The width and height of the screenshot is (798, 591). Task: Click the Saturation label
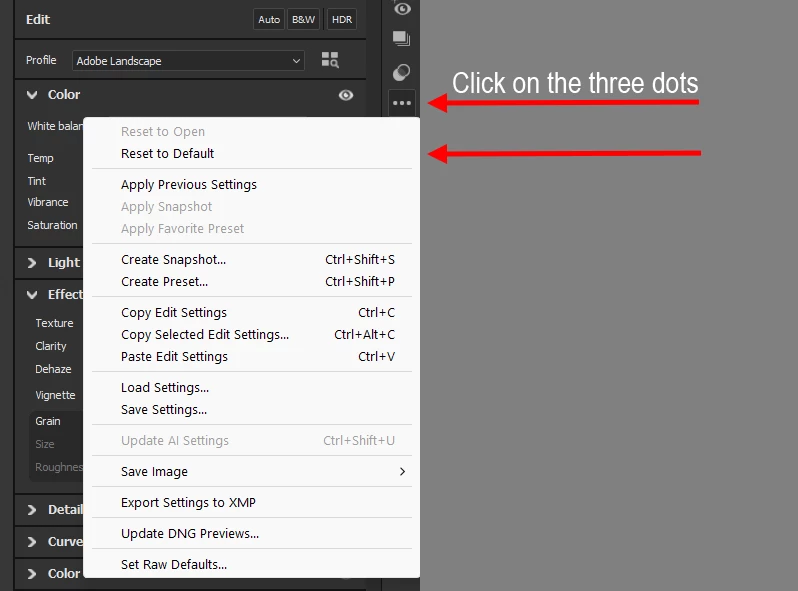(52, 225)
